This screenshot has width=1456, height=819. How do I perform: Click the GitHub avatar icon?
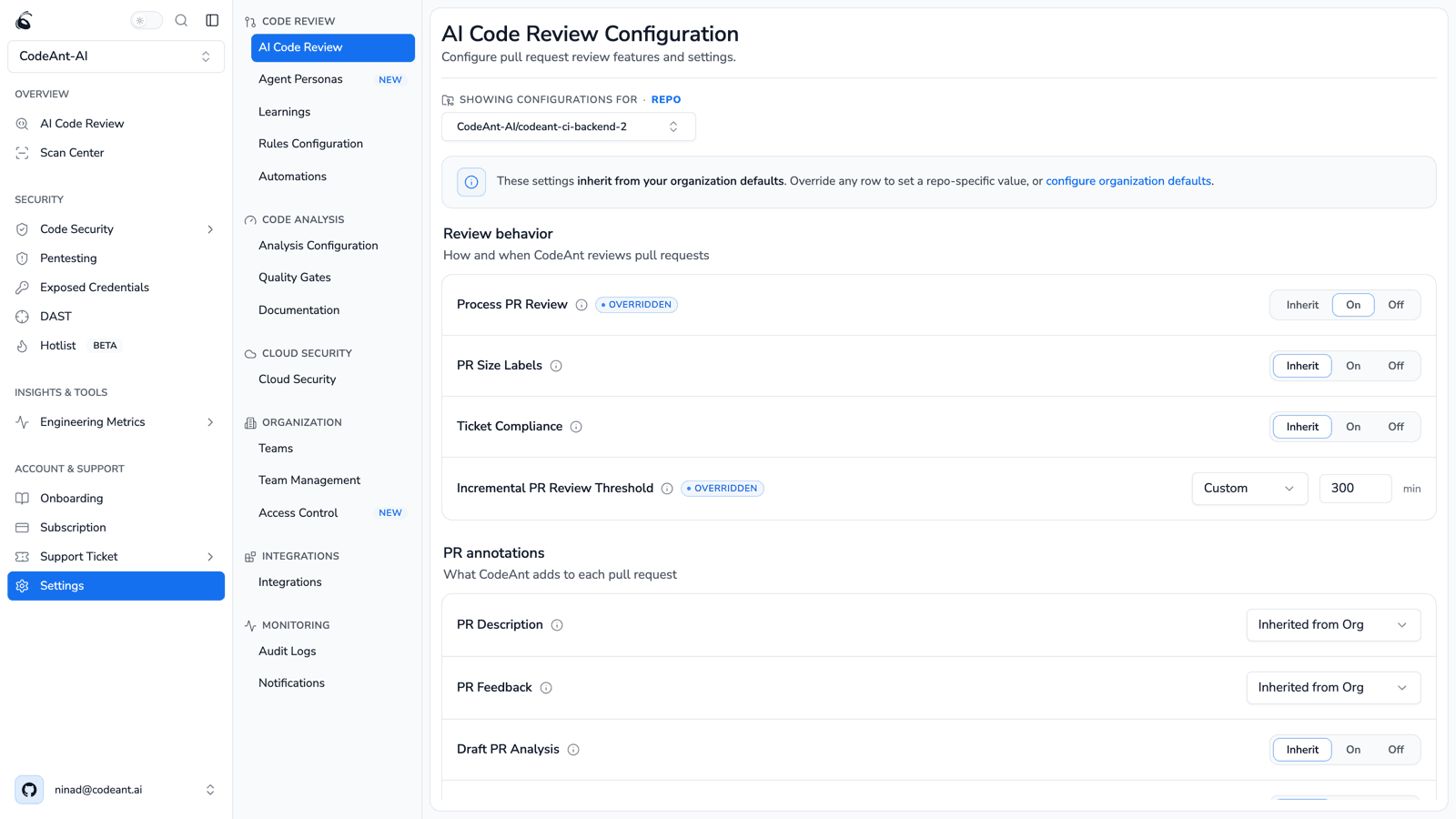coord(29,790)
